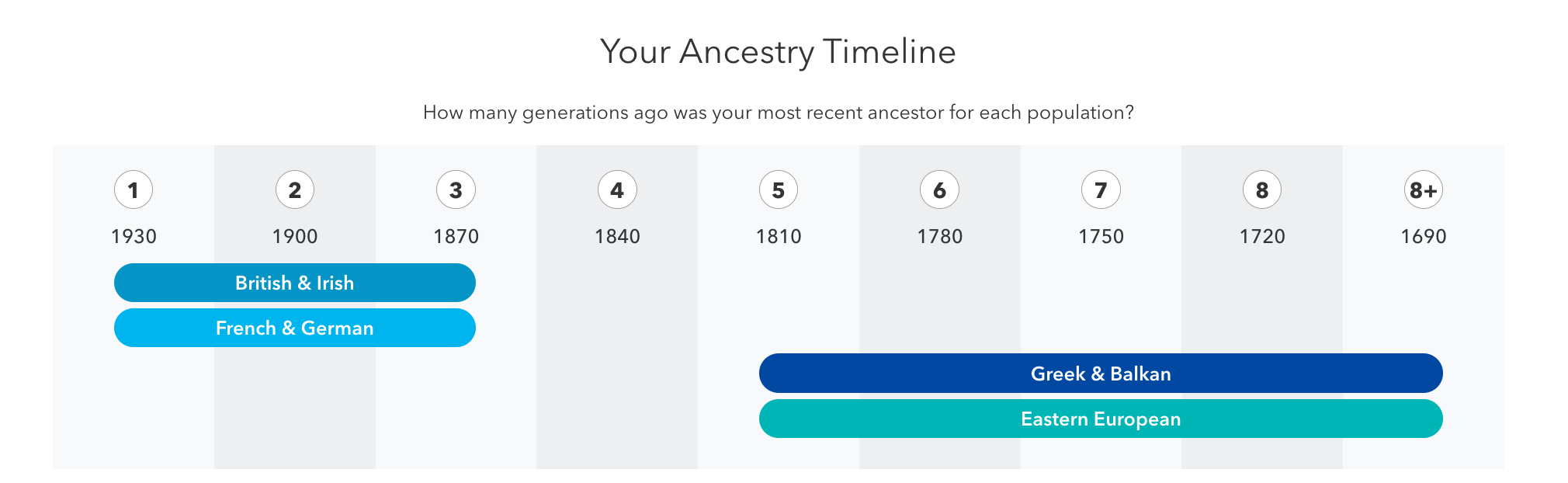
Task: Click the generation 5 circle marker
Action: click(779, 189)
